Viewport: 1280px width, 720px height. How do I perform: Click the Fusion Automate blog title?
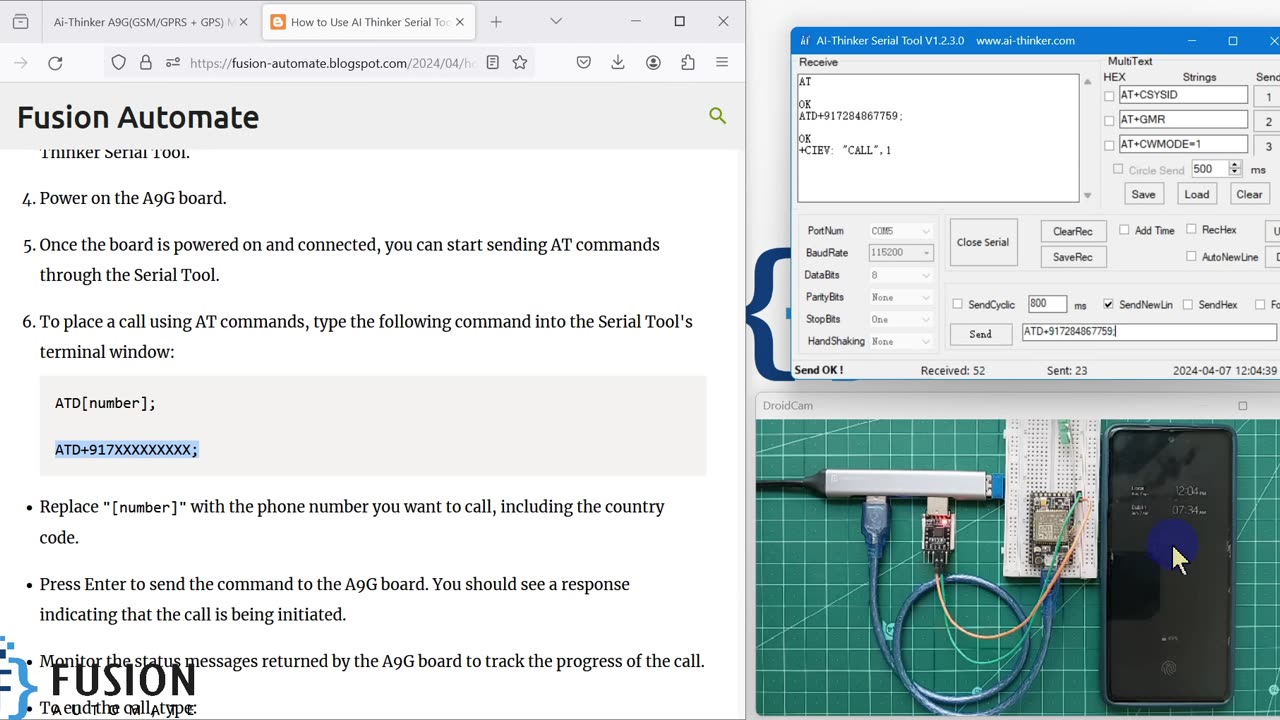[138, 117]
